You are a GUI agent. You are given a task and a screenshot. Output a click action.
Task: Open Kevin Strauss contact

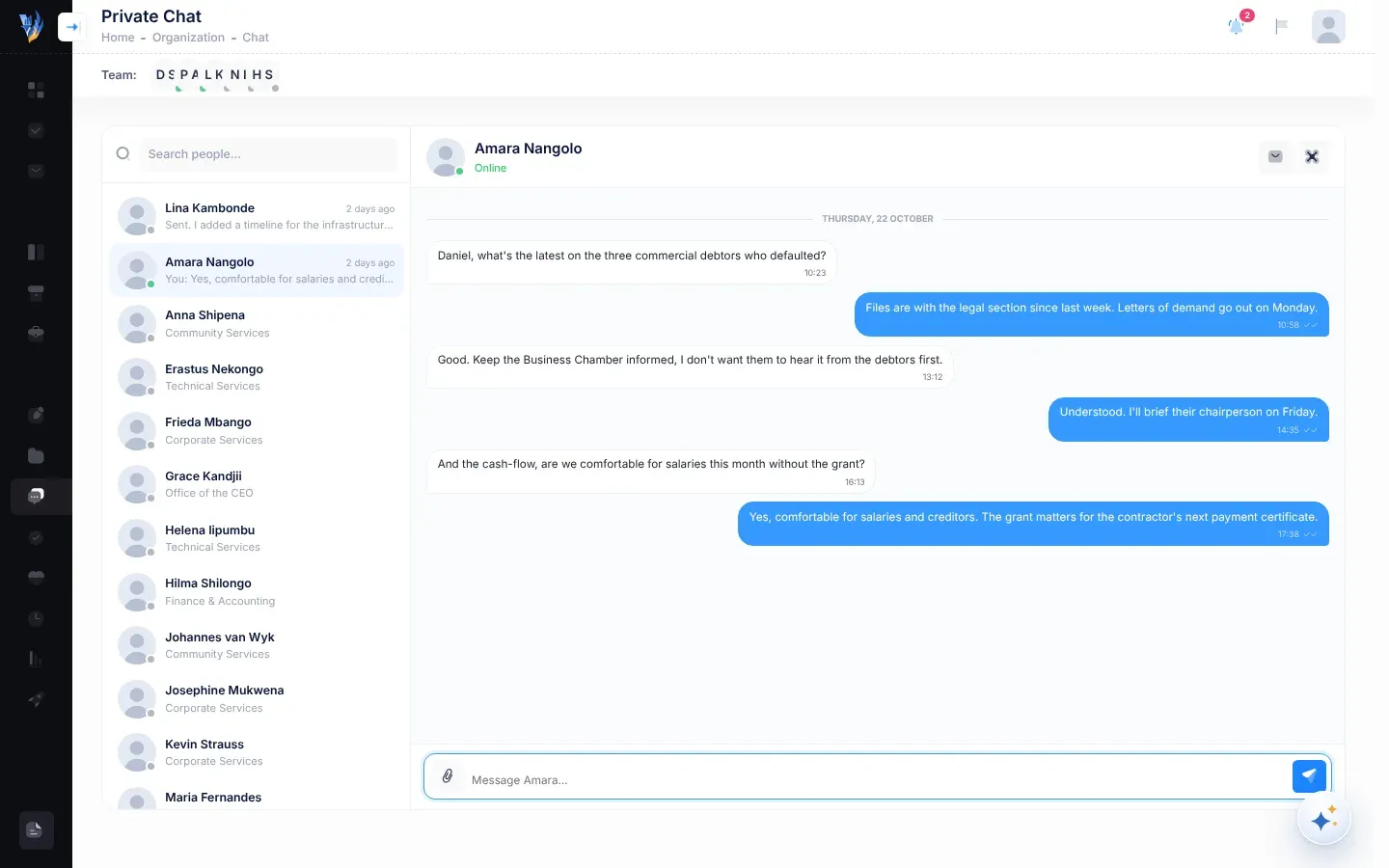point(256,752)
